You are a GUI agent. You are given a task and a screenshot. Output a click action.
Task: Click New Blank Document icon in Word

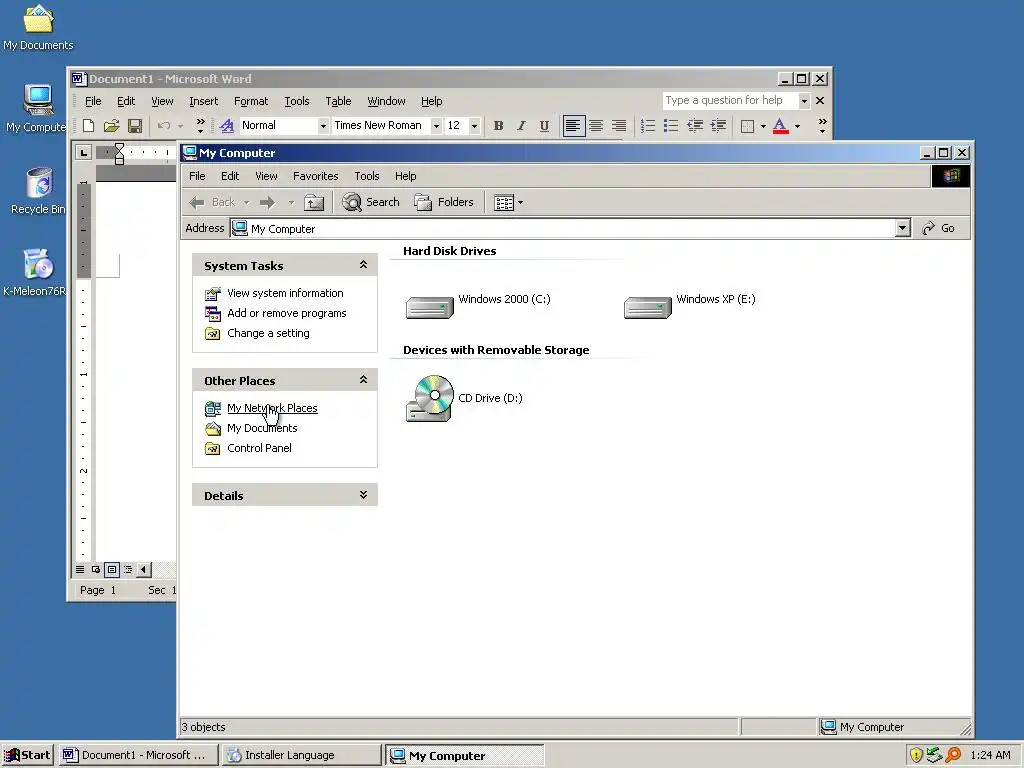[89, 125]
